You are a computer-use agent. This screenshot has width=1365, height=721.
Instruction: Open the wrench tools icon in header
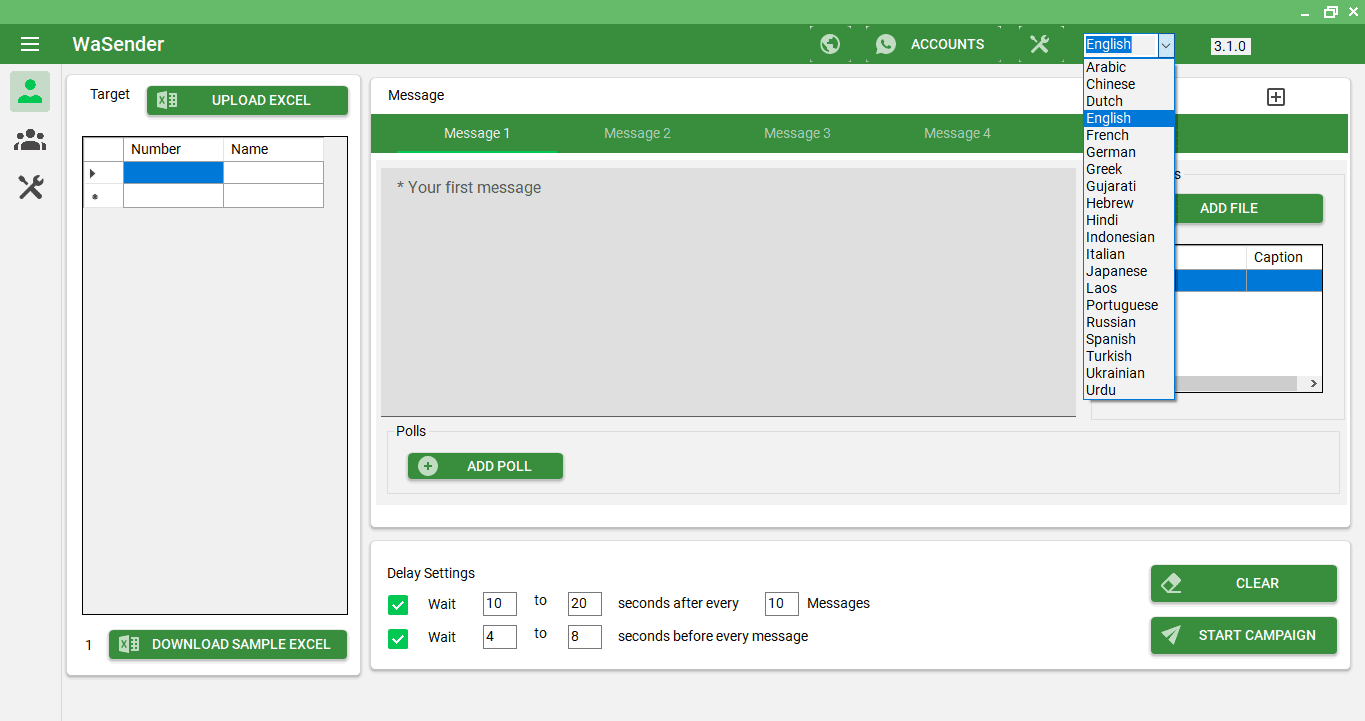pos(1040,44)
